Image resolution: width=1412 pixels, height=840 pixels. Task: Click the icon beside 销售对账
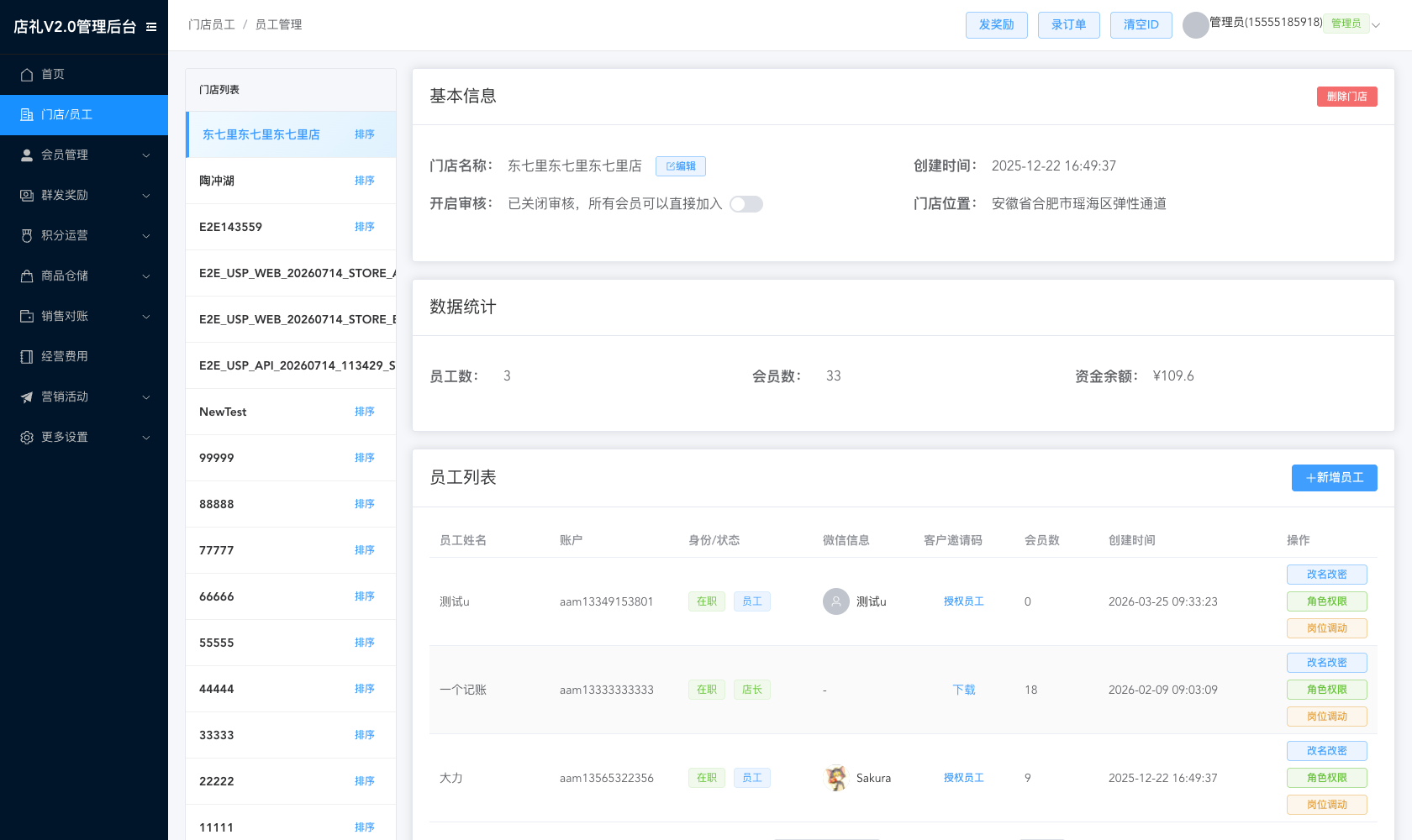tap(27, 317)
